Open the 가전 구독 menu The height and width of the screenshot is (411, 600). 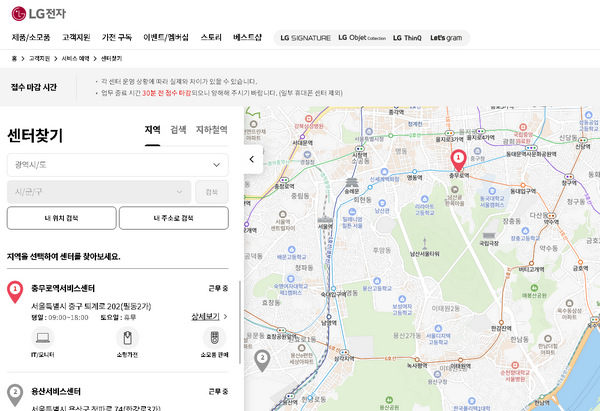[x=117, y=38]
